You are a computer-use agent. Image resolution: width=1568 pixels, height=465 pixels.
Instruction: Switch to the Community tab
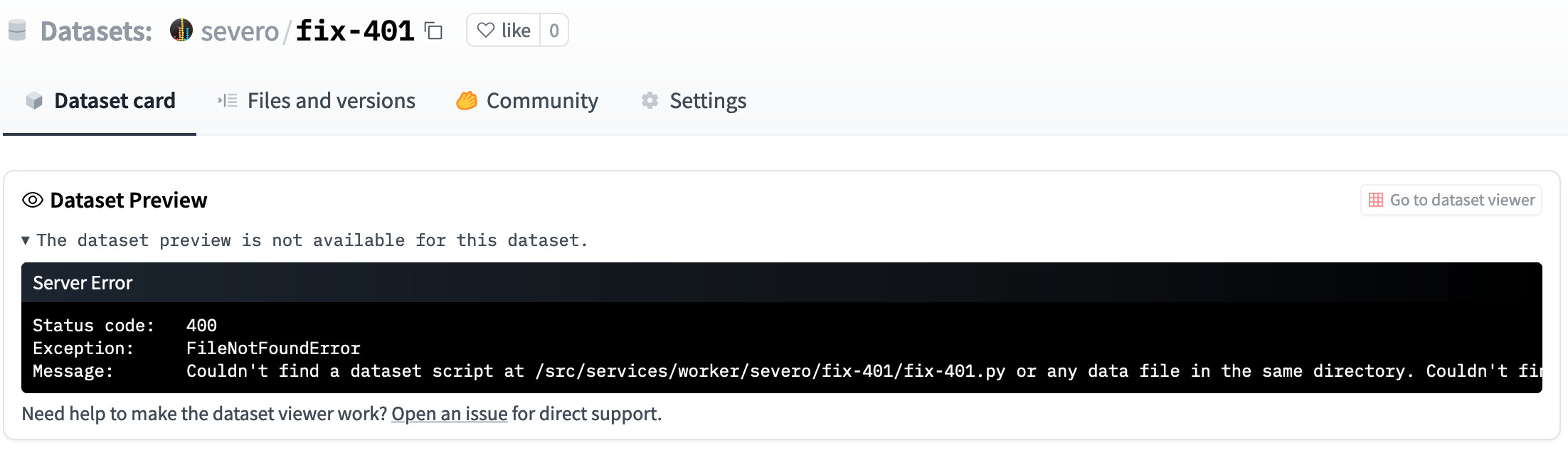pos(541,100)
